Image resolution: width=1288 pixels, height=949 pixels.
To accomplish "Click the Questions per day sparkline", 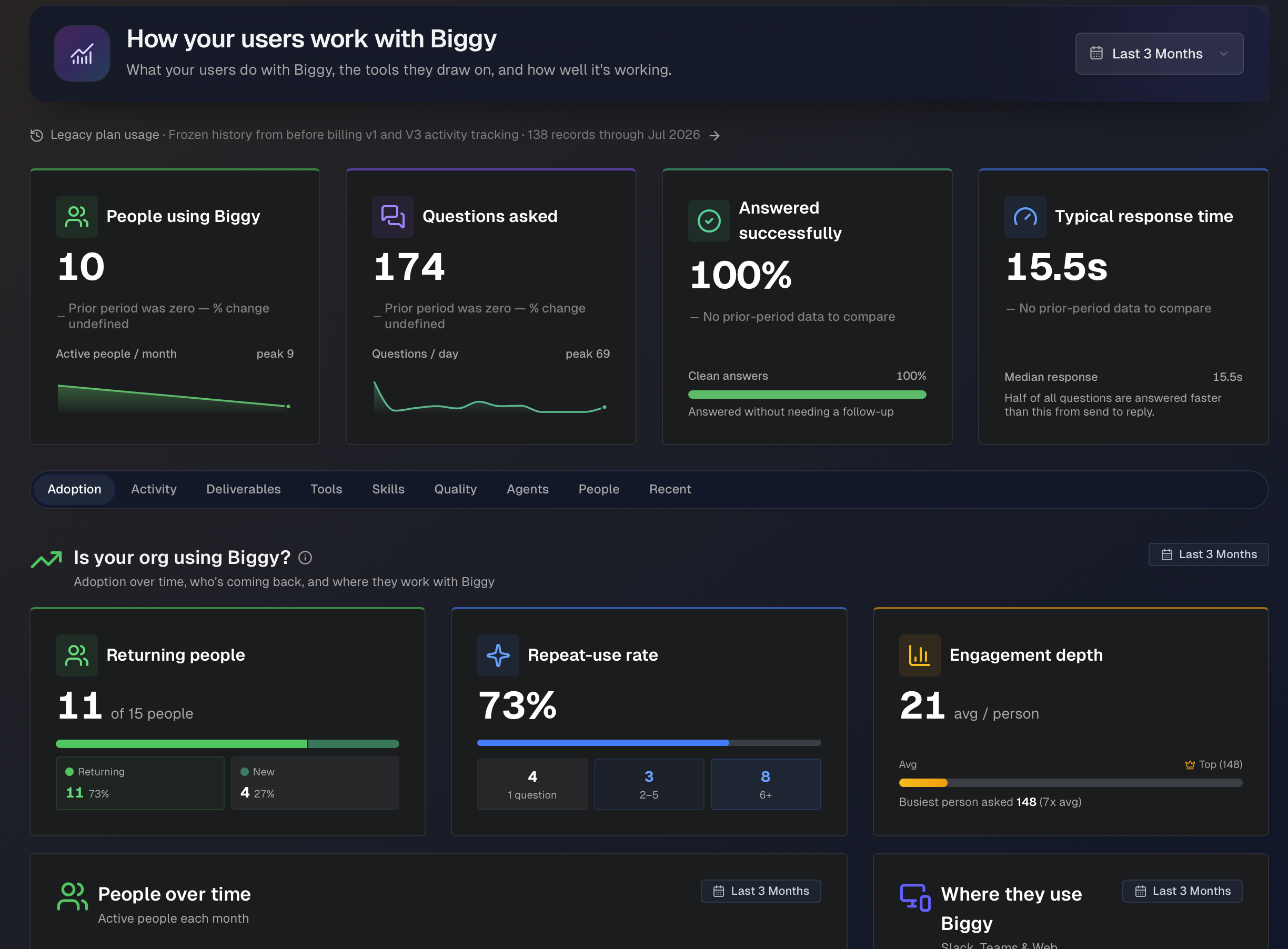I will tap(490, 397).
